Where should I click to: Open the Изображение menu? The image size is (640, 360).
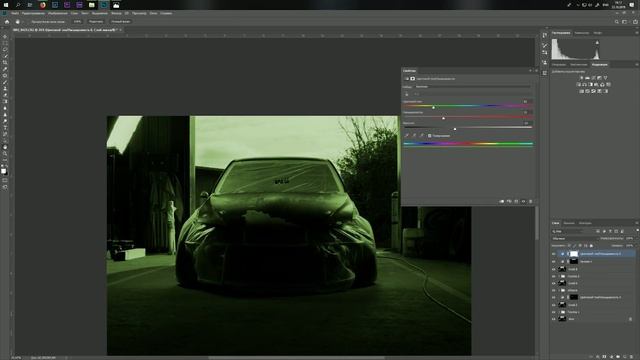click(58, 13)
